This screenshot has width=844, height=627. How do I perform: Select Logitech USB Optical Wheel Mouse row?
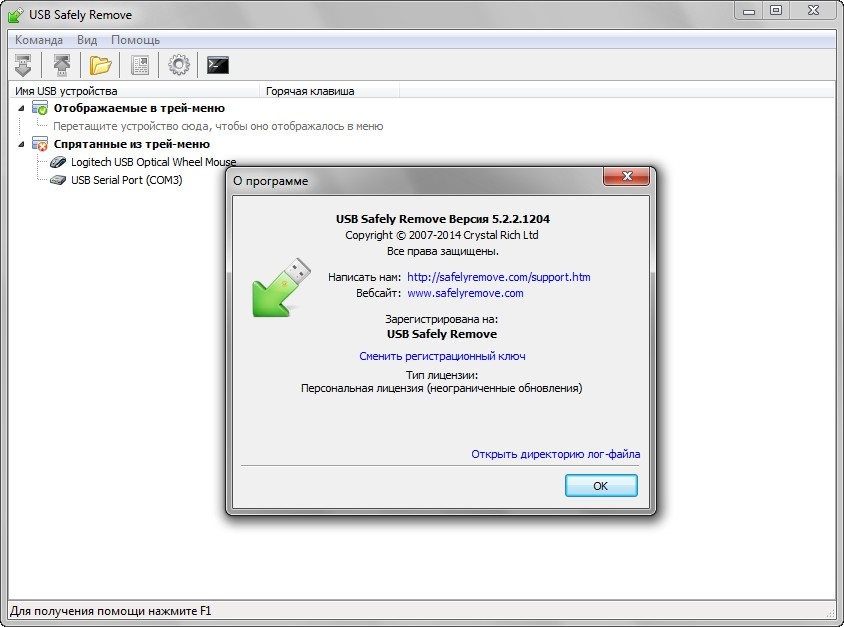(153, 162)
